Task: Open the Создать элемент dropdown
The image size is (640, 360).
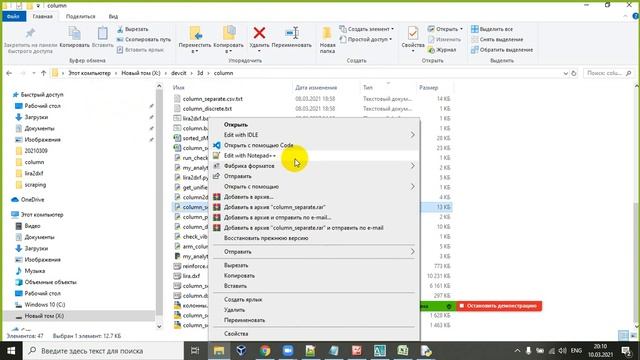Action: [367, 29]
